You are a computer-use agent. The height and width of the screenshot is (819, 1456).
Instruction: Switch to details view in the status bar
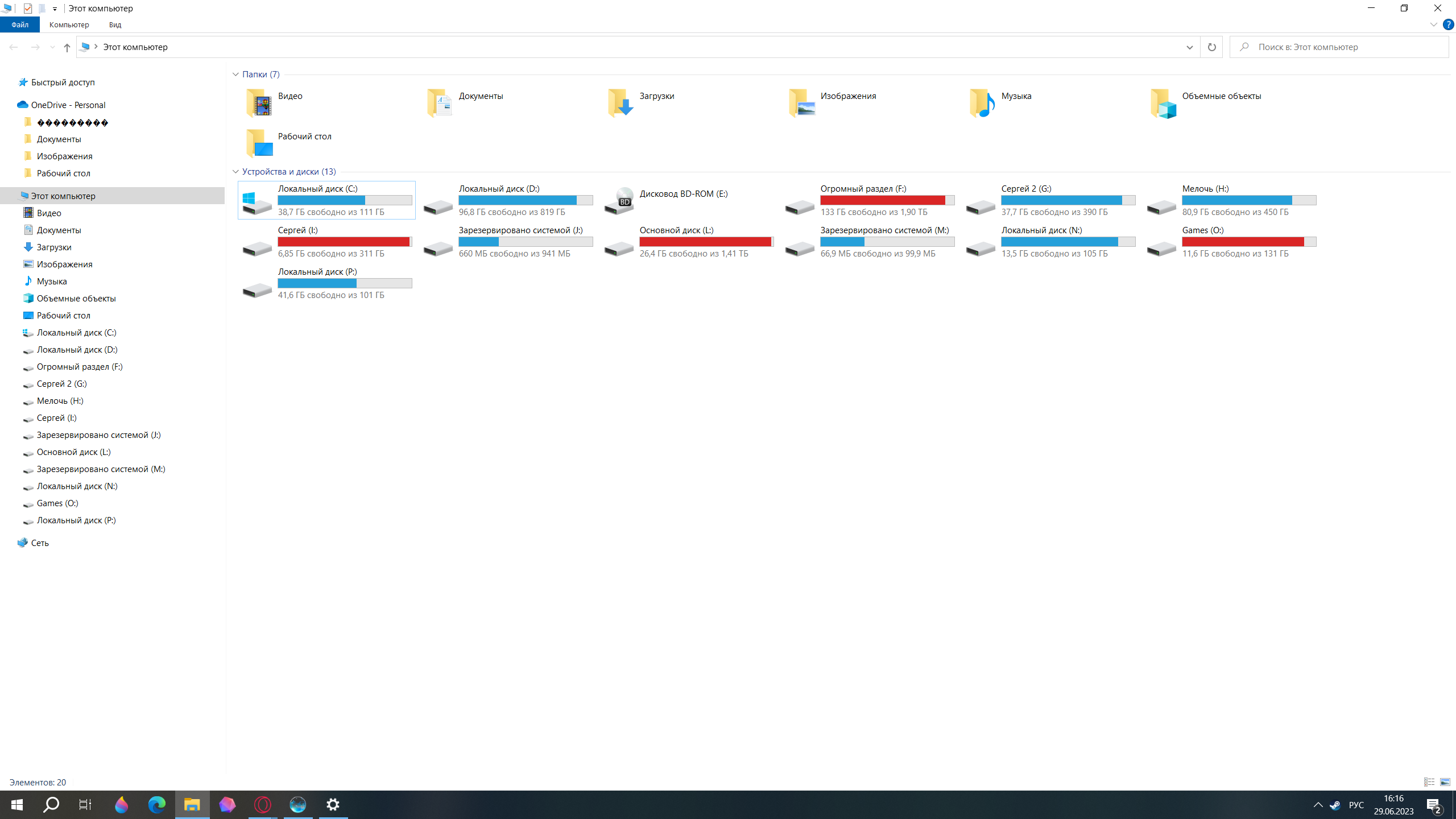coord(1429,782)
